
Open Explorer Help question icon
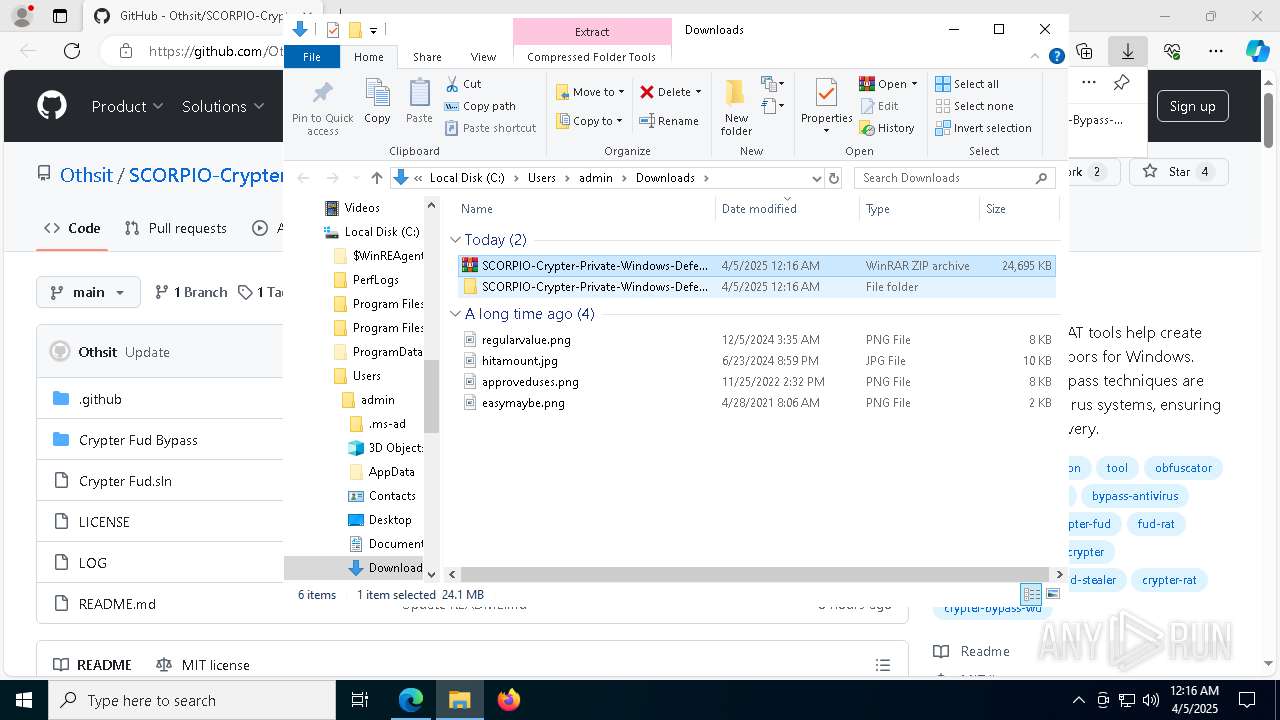(1056, 57)
